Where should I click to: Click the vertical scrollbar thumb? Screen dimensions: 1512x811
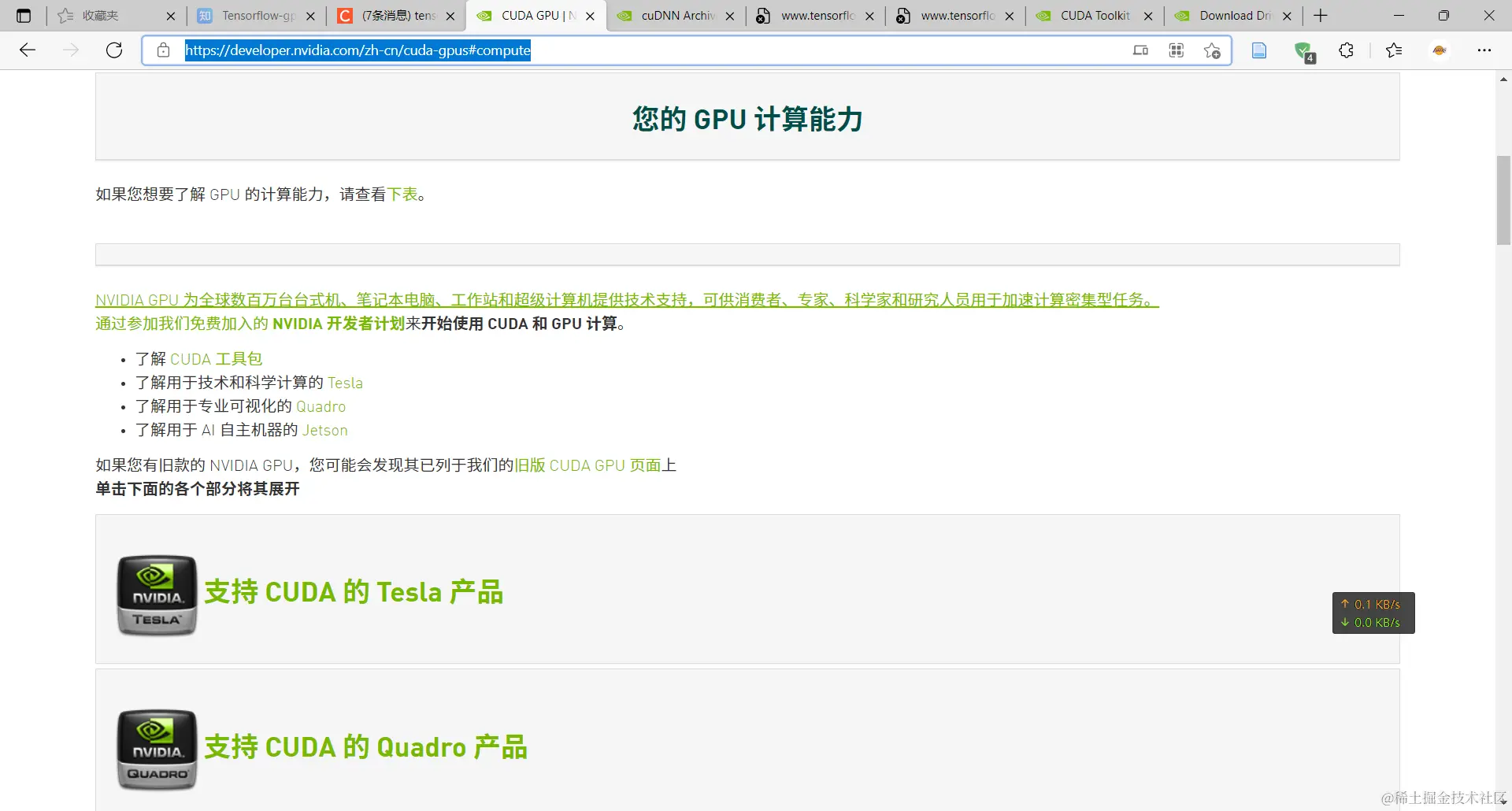point(1503,200)
